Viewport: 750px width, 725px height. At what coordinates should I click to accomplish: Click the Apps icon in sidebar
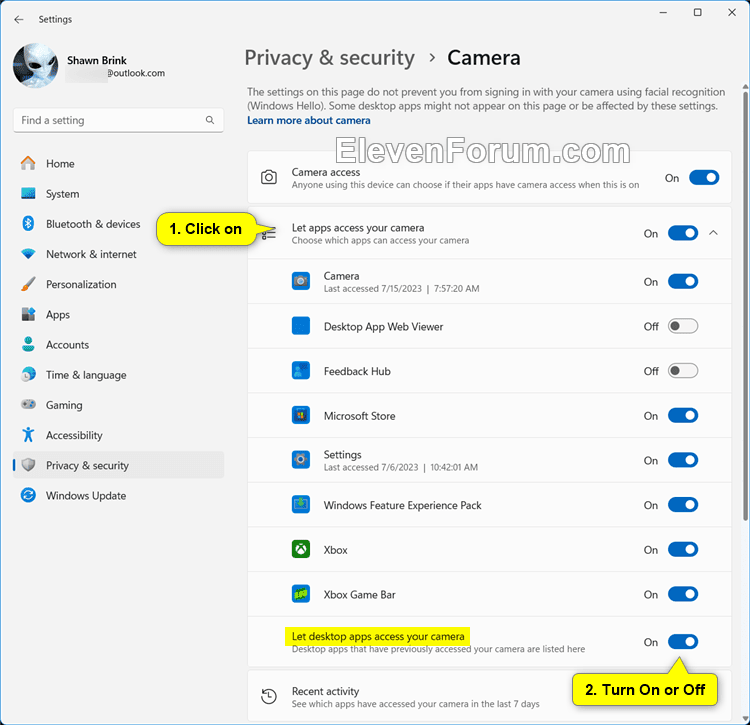pos(28,314)
